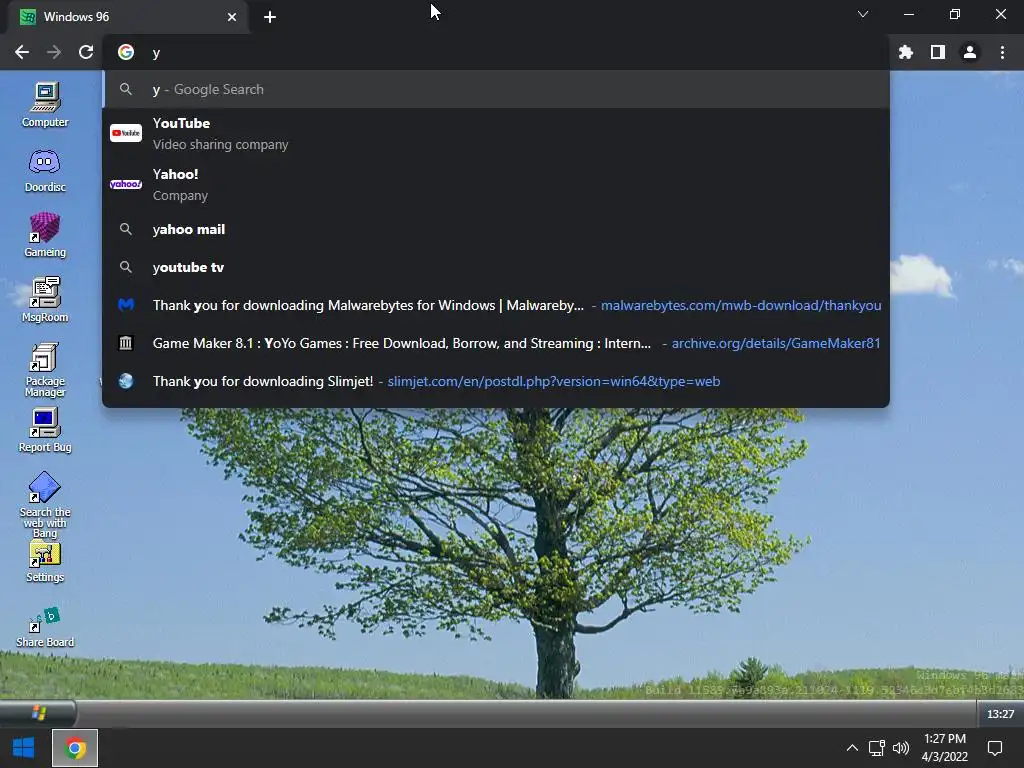Choose the Yahoo! Company suggestion
1024x768 pixels.
point(496,184)
